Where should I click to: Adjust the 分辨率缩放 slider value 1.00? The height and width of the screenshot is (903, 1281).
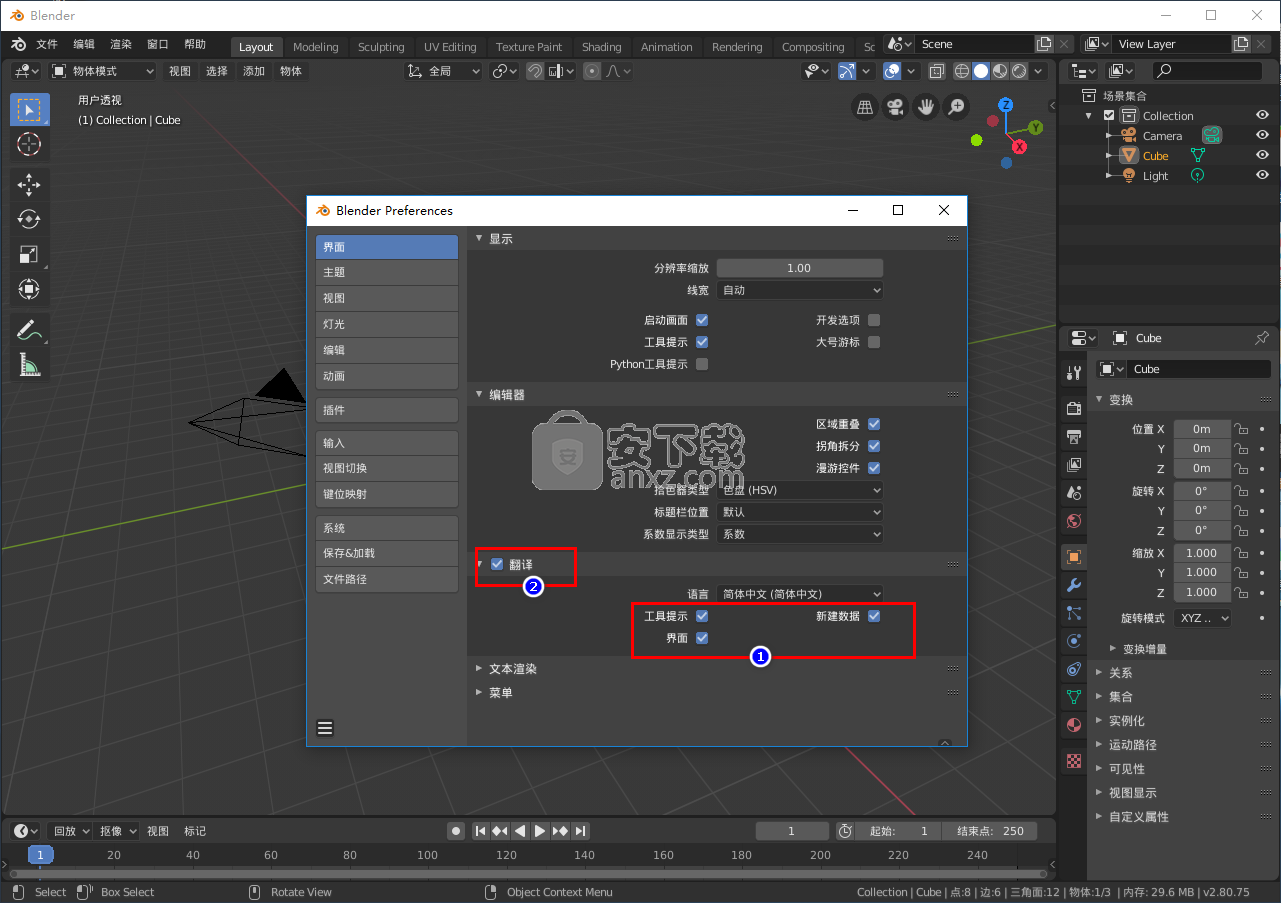[800, 268]
